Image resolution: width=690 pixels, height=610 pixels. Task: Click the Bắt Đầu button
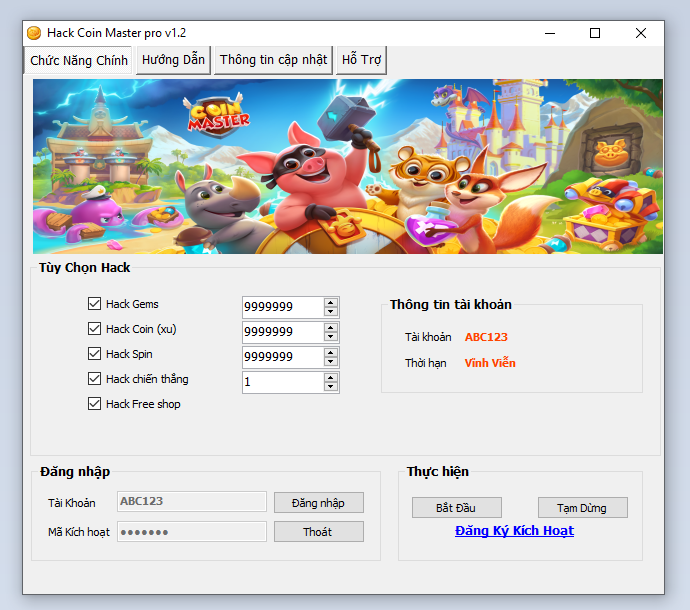point(456,508)
